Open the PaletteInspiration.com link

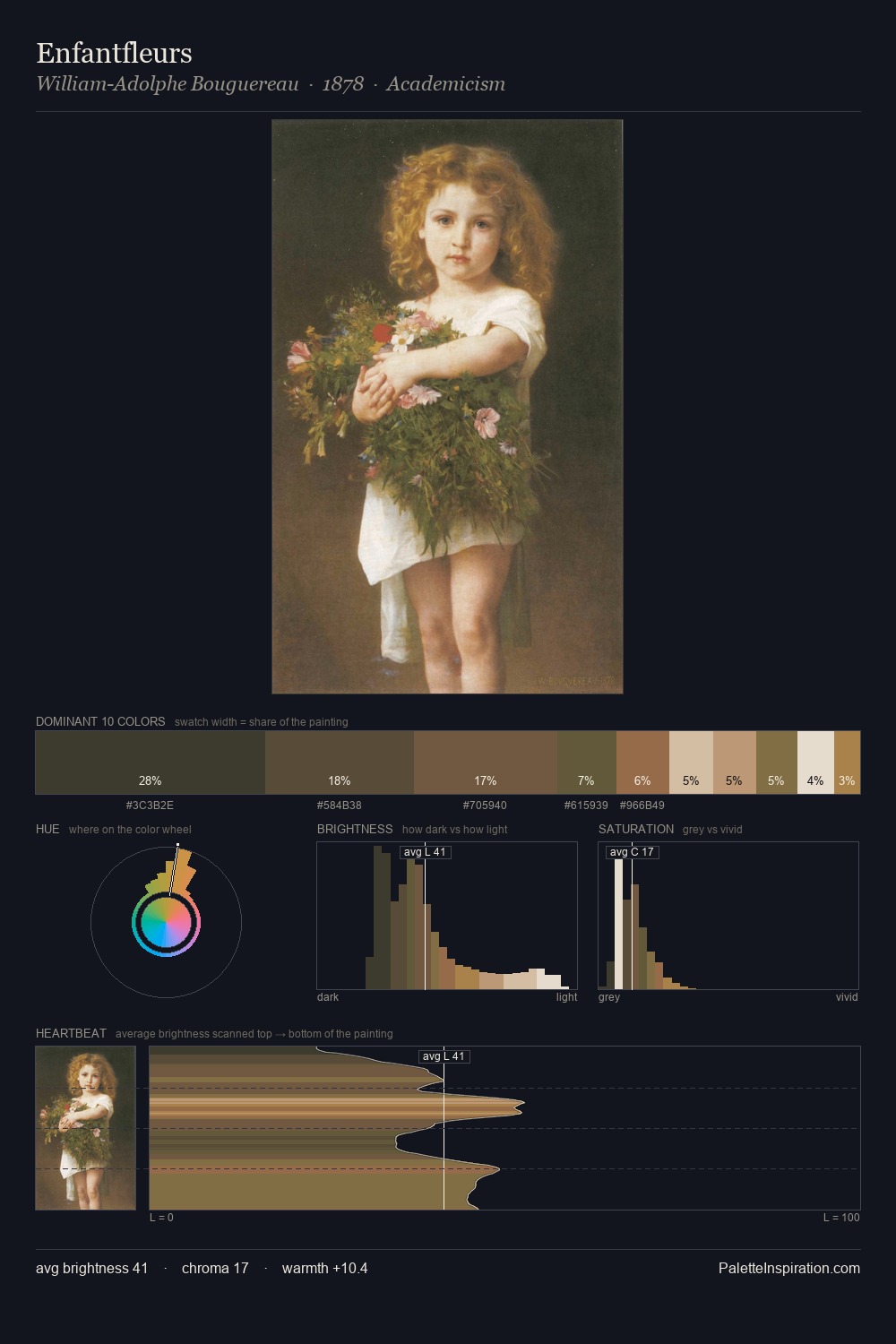789,1268
